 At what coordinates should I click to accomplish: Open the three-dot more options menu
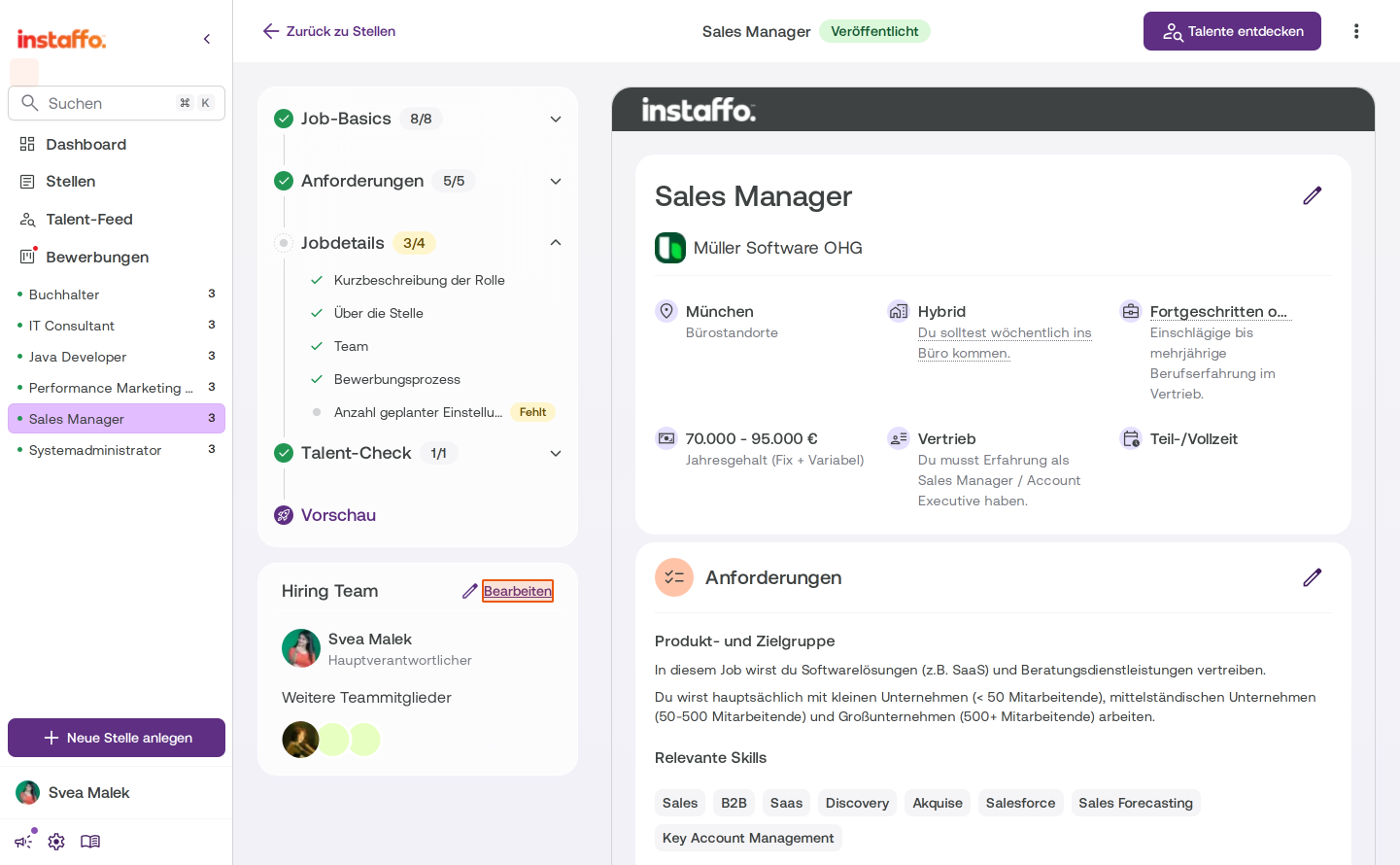tap(1356, 31)
